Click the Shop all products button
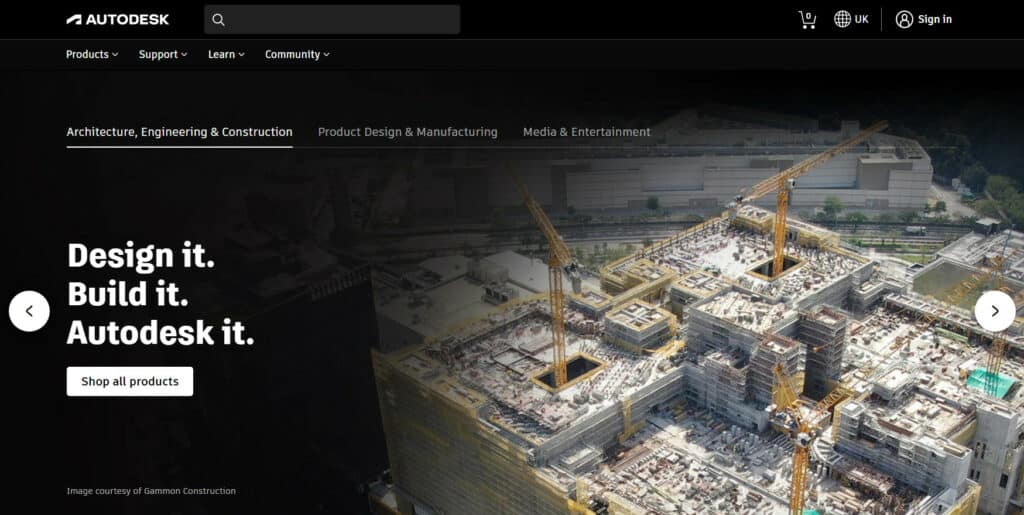 (x=130, y=381)
